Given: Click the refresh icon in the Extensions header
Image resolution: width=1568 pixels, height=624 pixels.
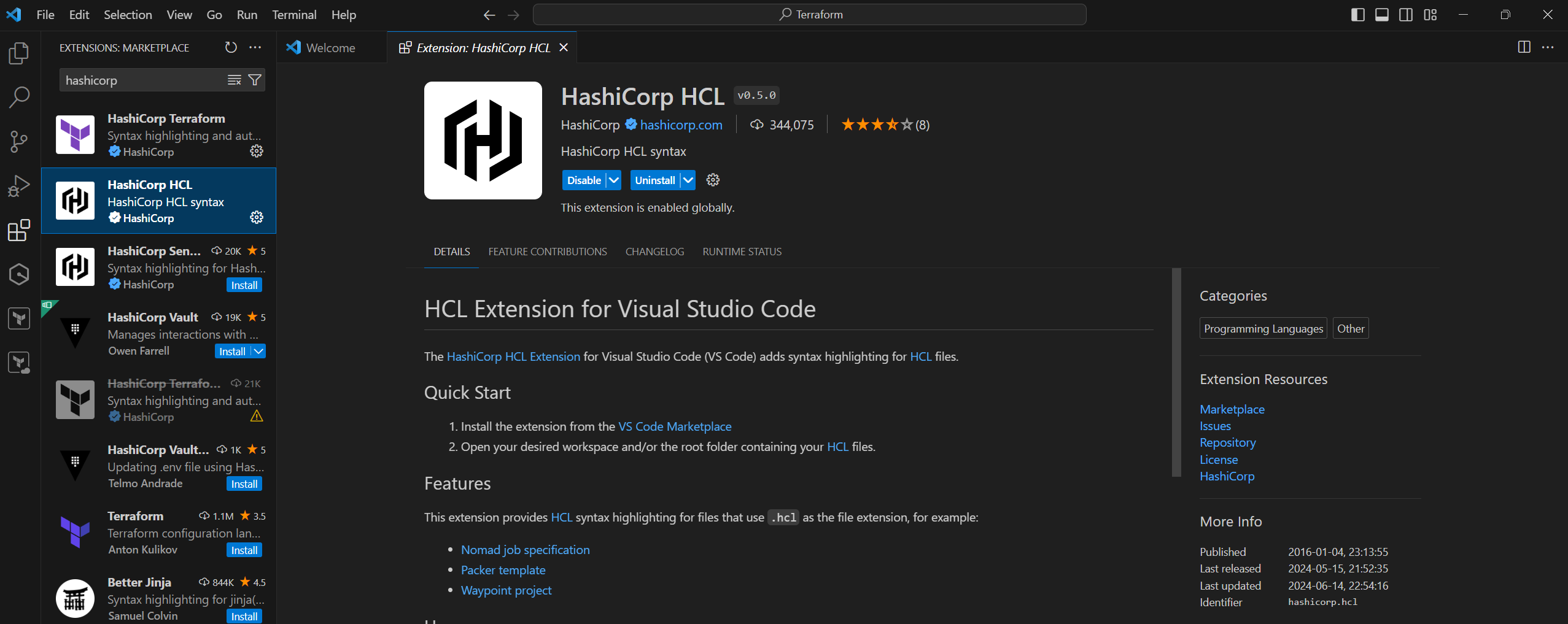Looking at the screenshot, I should point(231,47).
